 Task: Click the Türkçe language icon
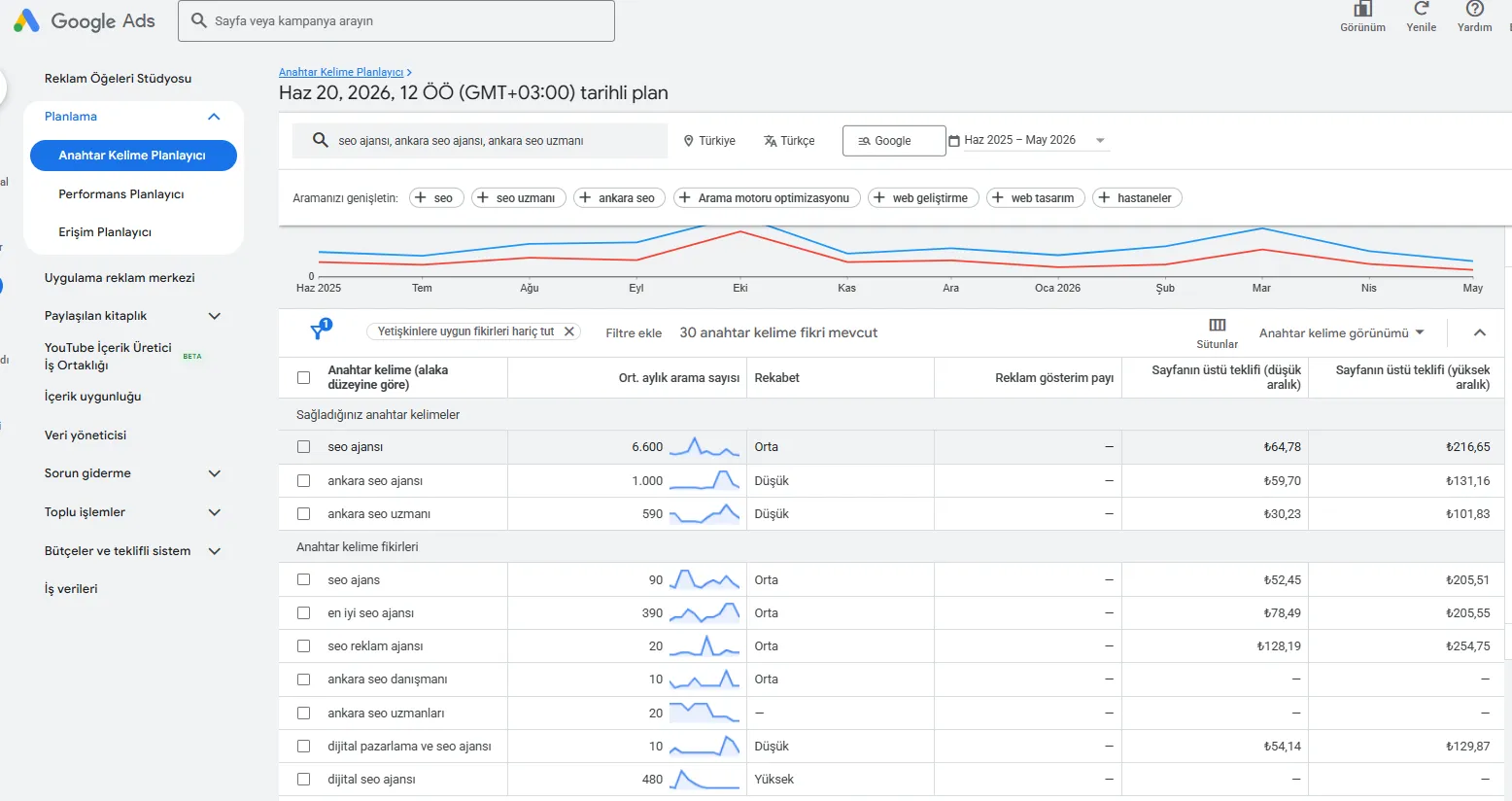coord(770,141)
